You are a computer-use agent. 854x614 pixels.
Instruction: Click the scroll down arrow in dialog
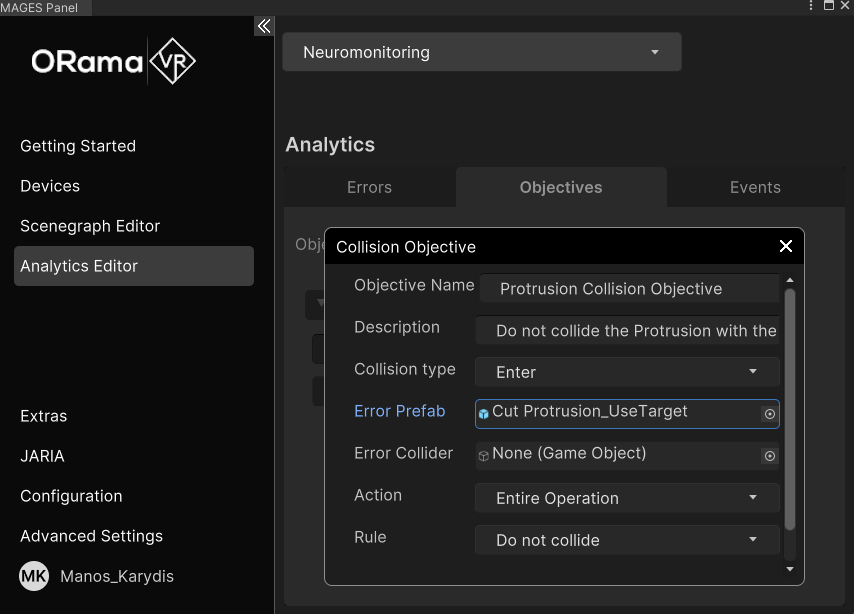coord(789,569)
